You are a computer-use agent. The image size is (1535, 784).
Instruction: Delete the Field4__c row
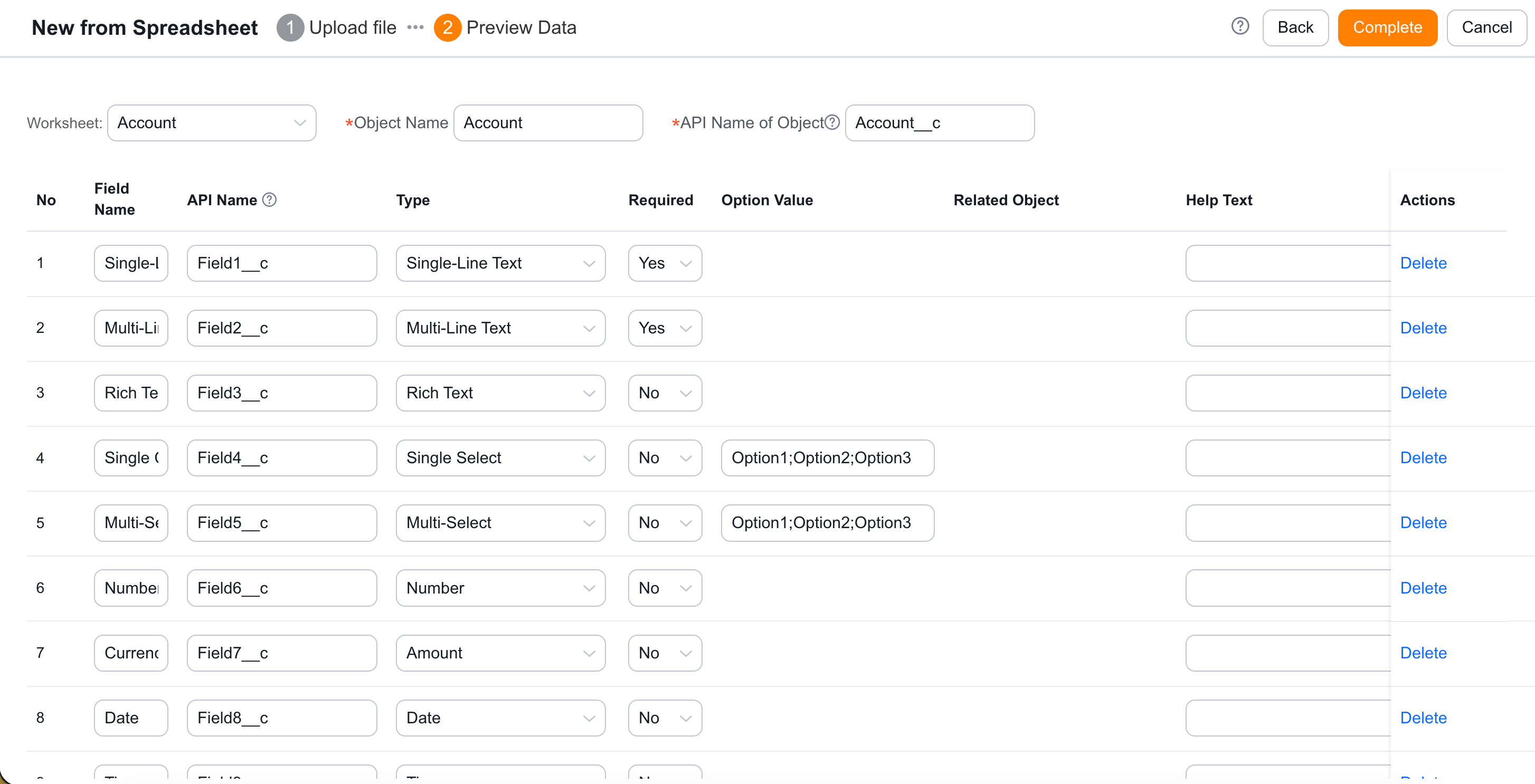coord(1423,457)
